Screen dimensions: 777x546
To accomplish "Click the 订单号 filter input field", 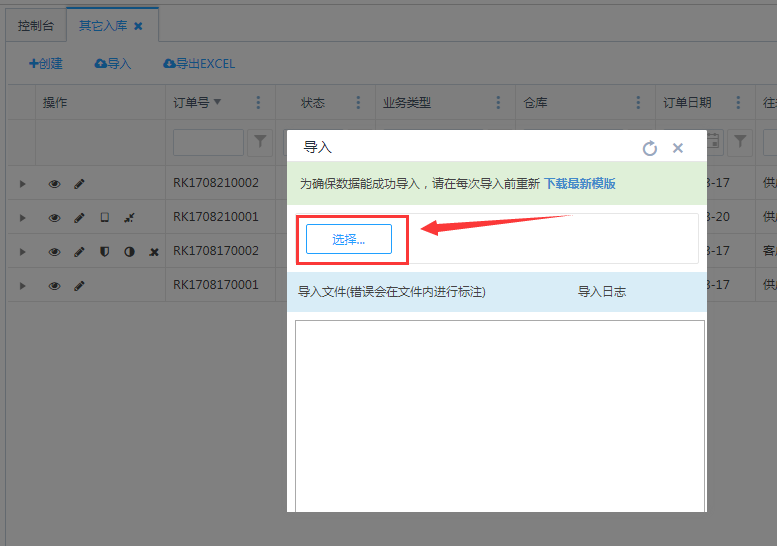I will tap(208, 142).
